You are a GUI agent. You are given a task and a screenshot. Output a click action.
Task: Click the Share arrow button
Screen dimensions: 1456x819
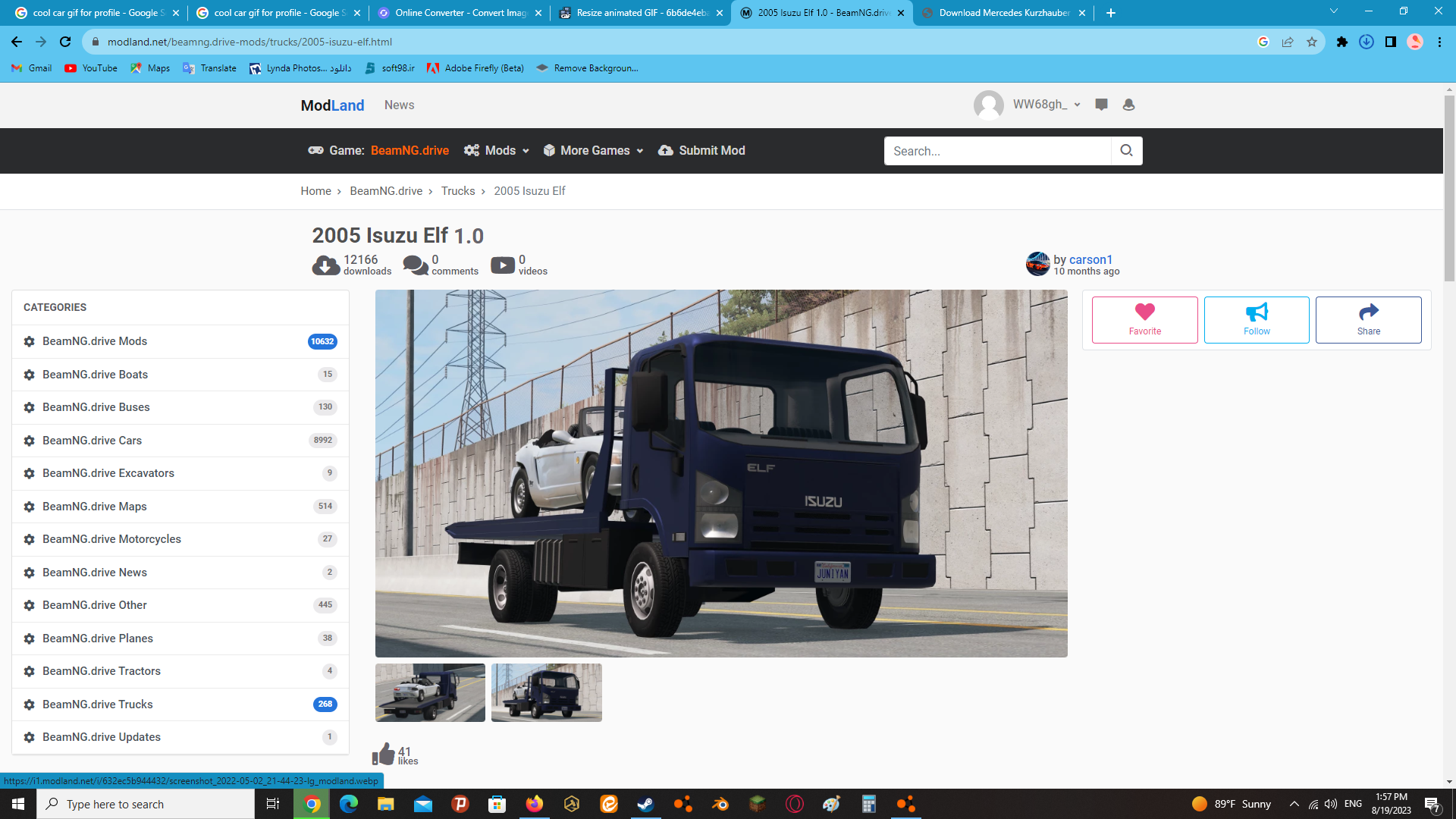1368,320
